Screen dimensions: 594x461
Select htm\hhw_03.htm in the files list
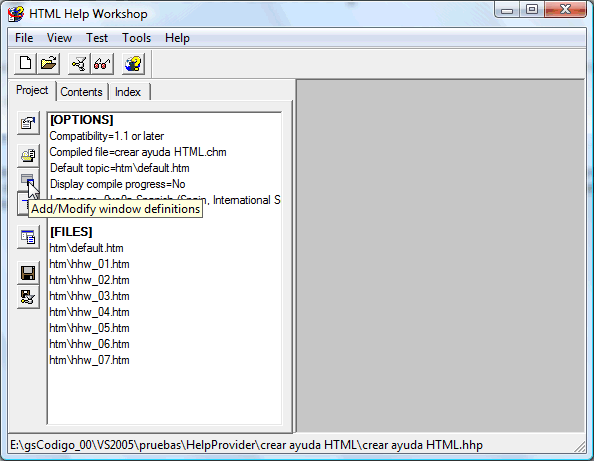pyautogui.click(x=89, y=296)
